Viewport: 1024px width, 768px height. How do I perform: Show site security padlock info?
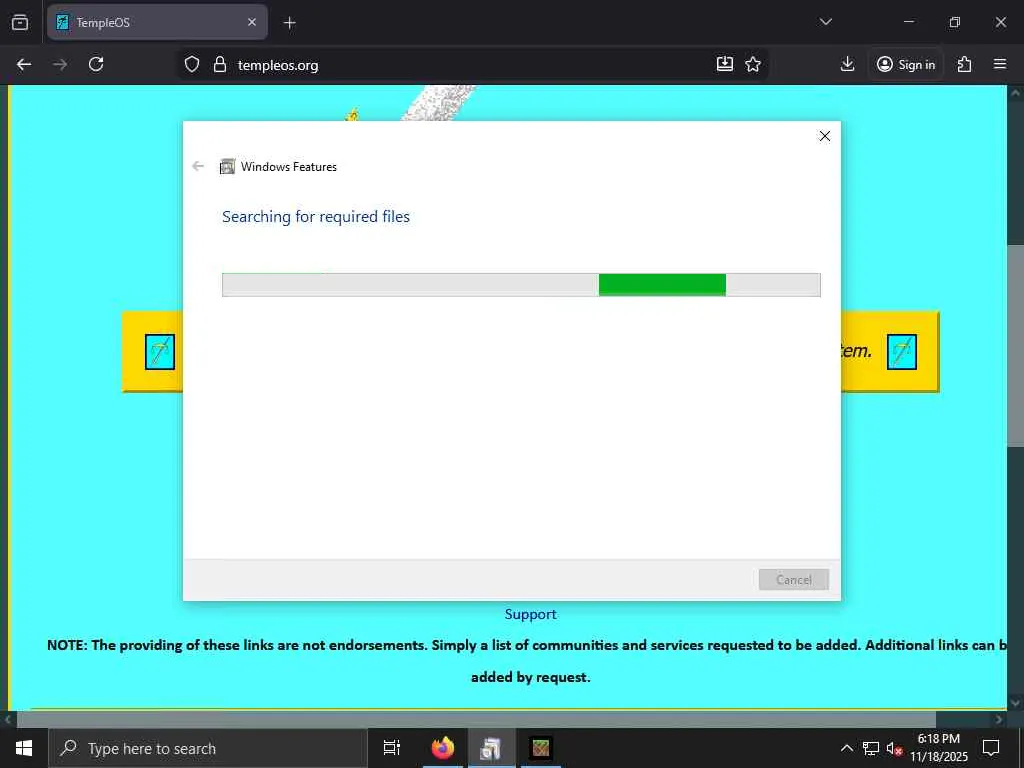point(220,65)
